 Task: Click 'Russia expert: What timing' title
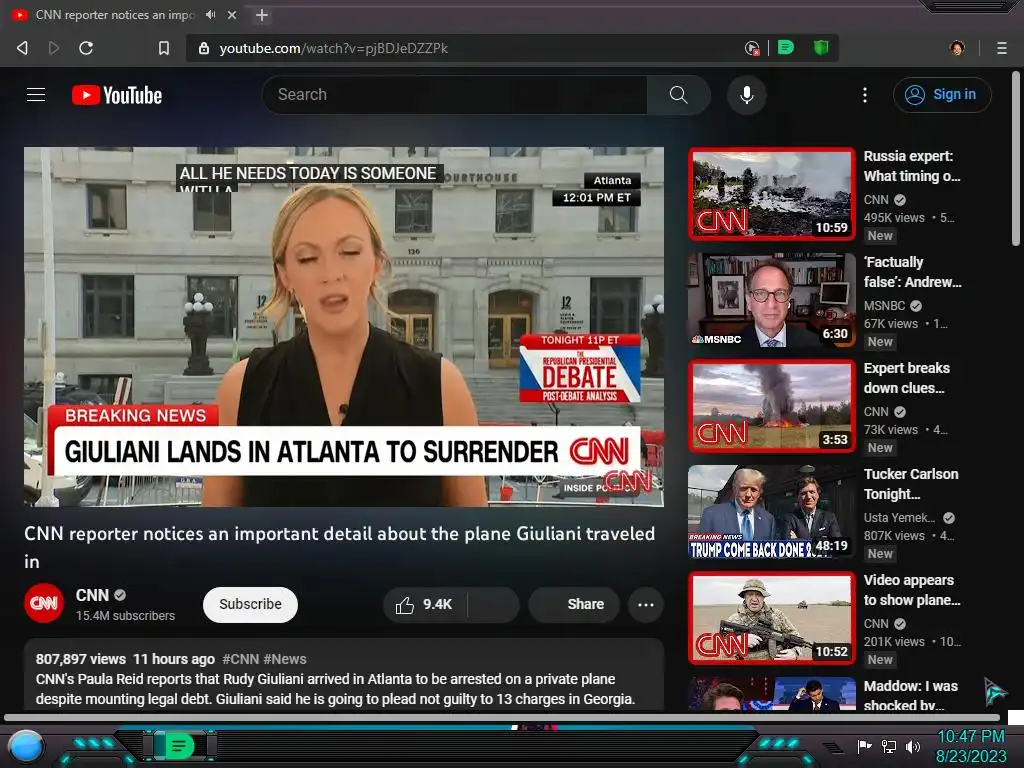[912, 166]
